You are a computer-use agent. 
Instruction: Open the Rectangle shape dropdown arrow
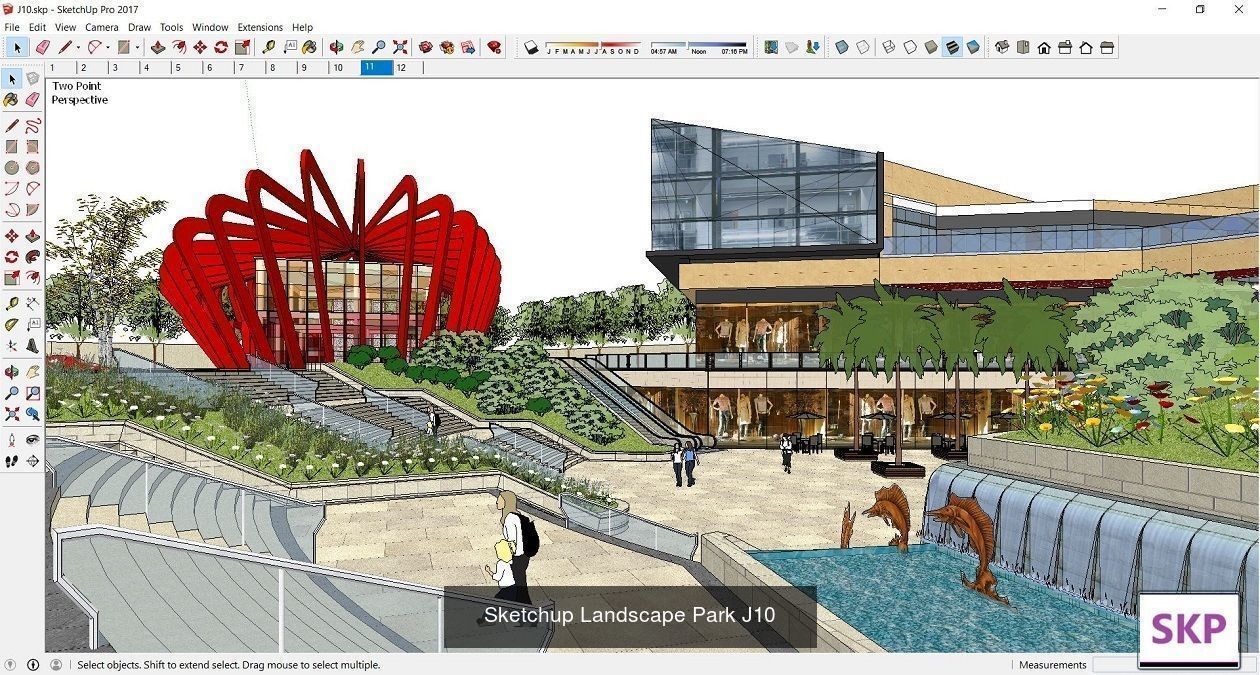coord(137,47)
